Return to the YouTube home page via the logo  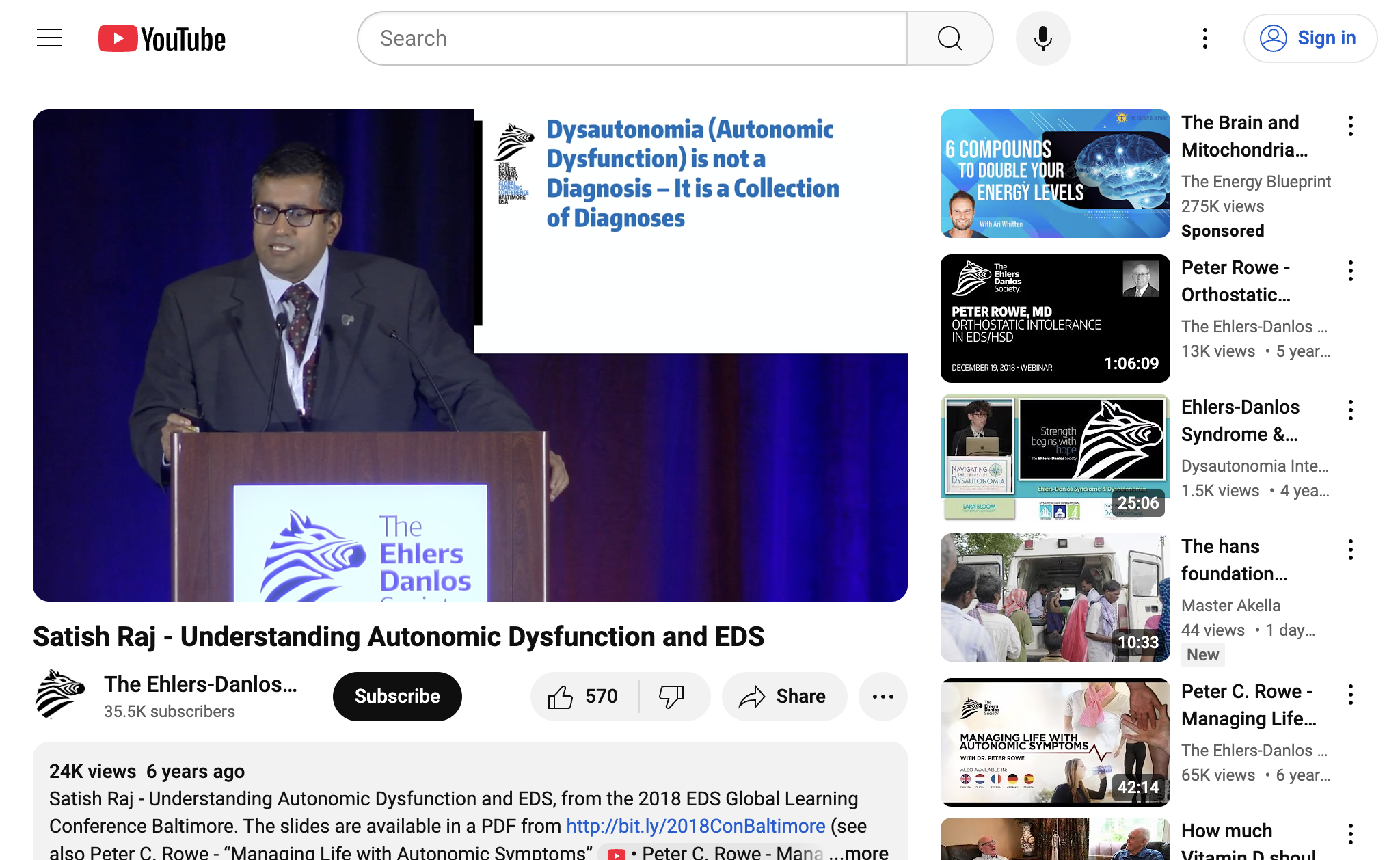[162, 38]
